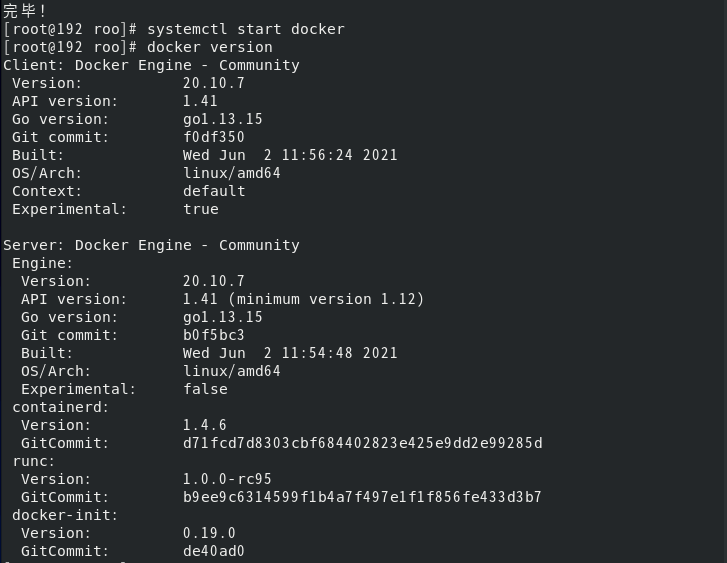Click the 'Server: Docker Engine - Community' heading
The height and width of the screenshot is (563, 727).
coord(151,245)
